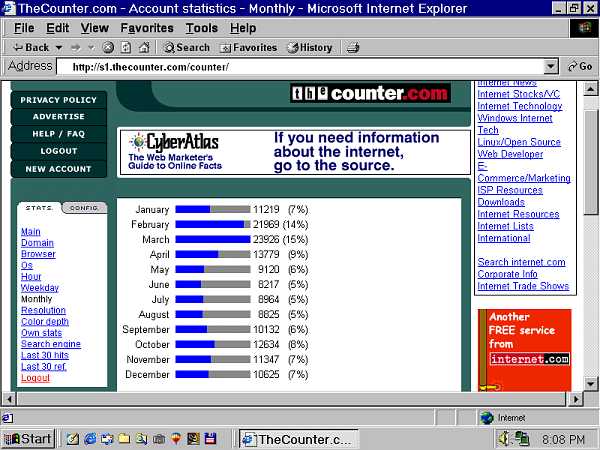Viewport: 600px width, 450px height.
Task: Click the Forward arrow icon
Action: point(75,48)
